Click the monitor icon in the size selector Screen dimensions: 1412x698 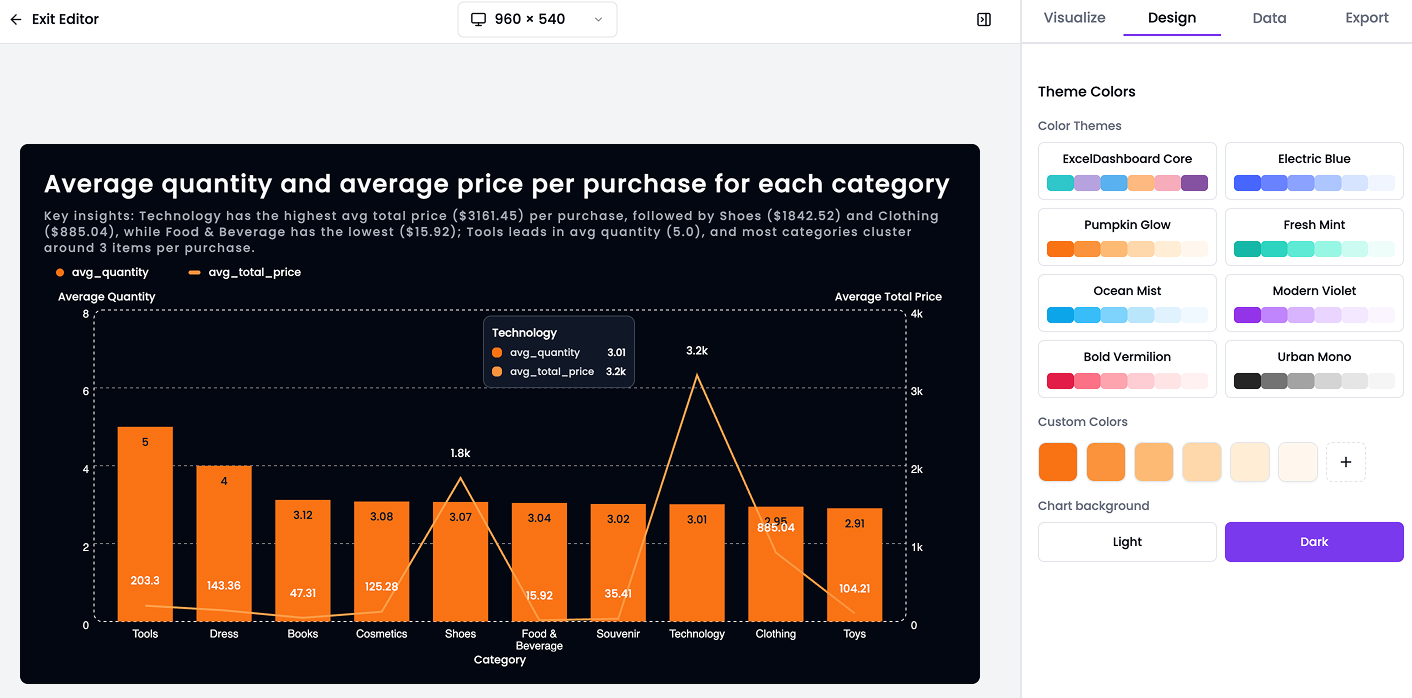478,19
